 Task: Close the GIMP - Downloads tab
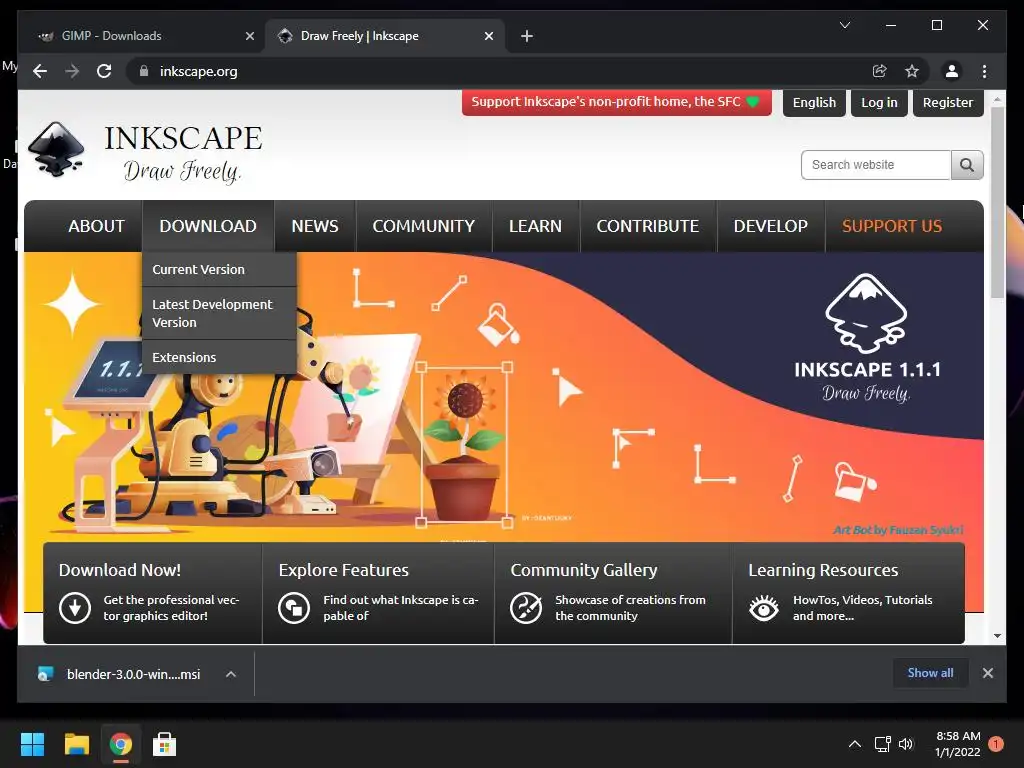point(249,36)
